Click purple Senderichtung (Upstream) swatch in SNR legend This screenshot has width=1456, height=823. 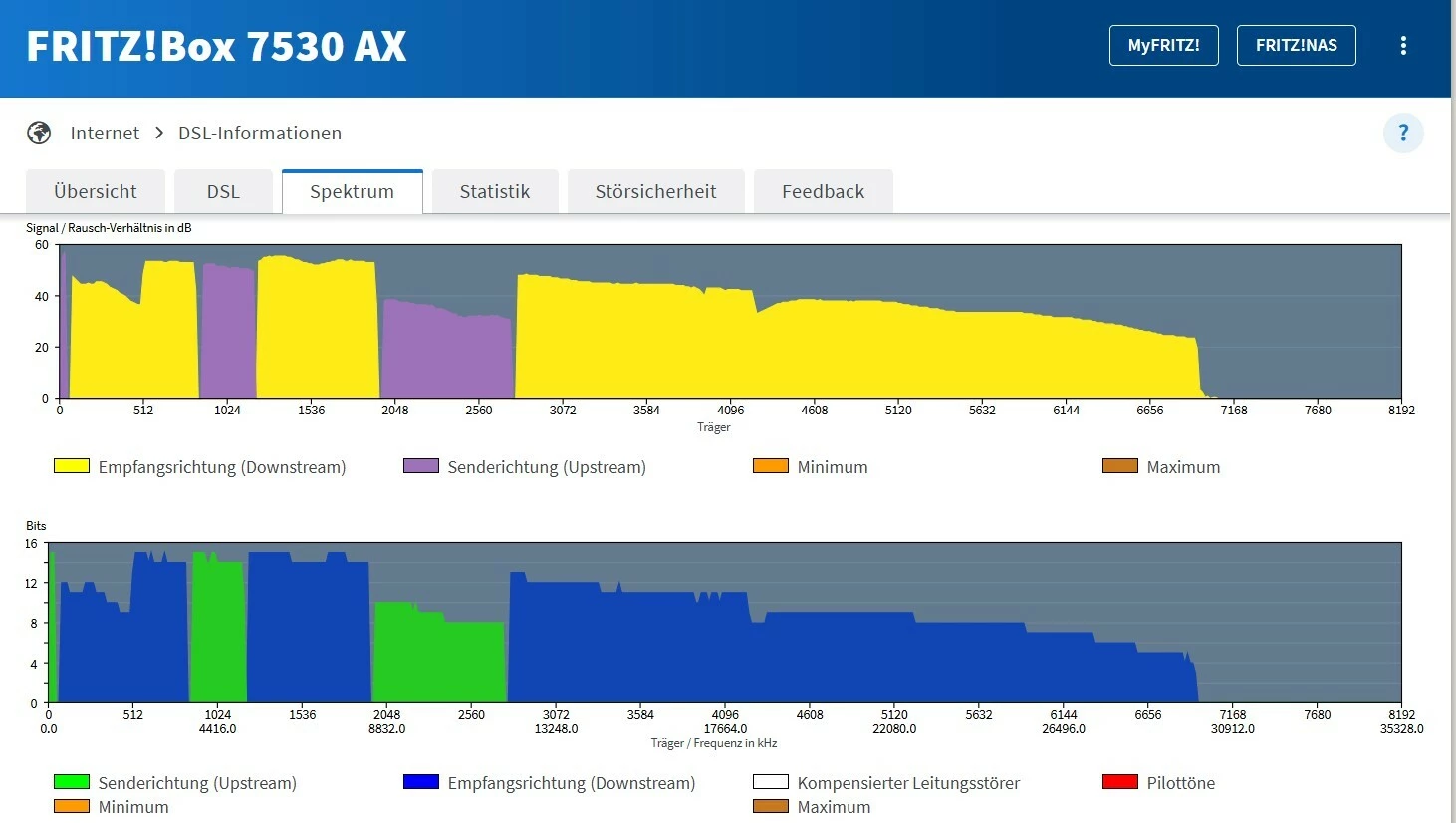pyautogui.click(x=421, y=466)
